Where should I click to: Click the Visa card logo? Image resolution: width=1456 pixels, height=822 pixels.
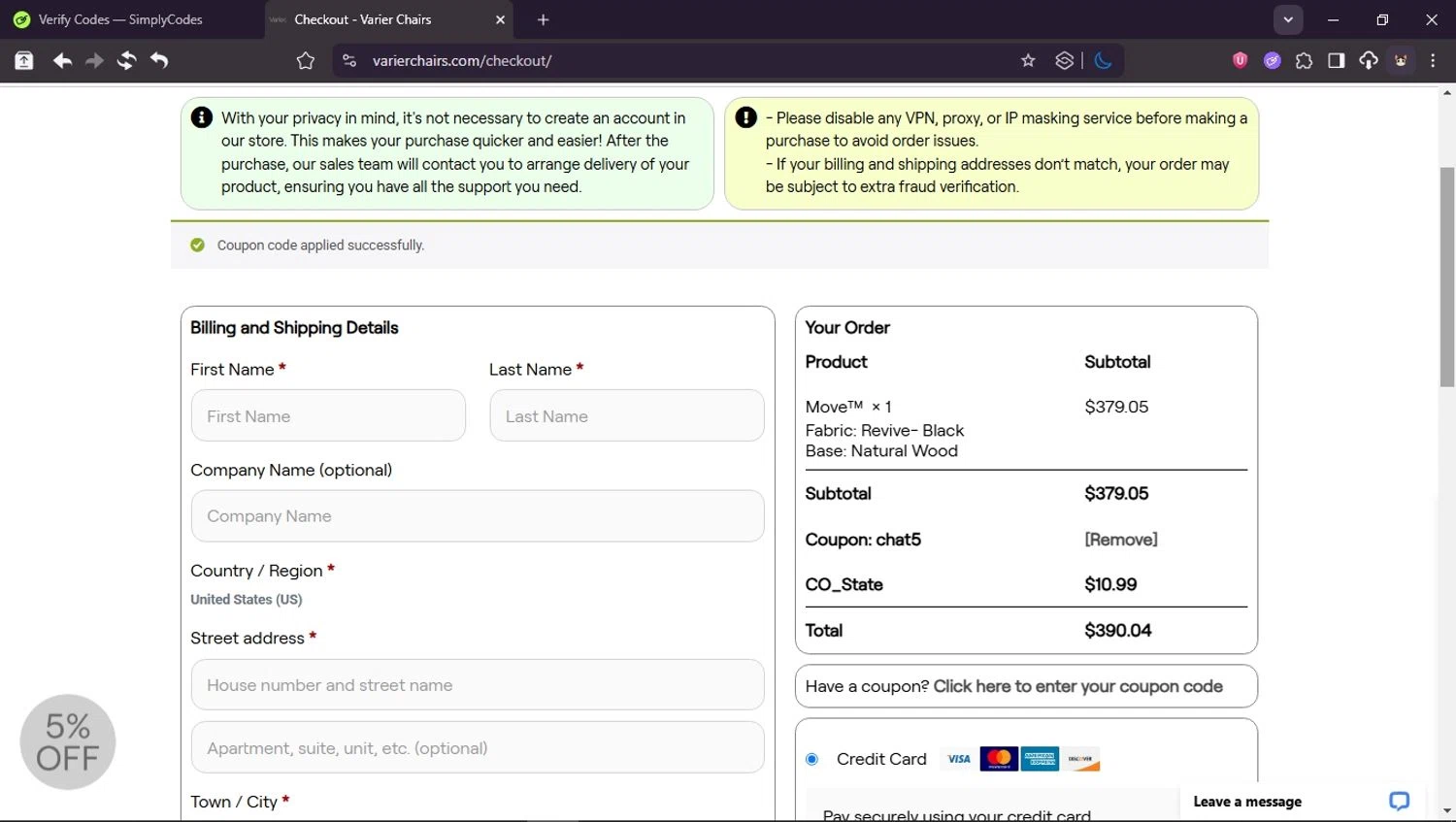click(x=959, y=759)
